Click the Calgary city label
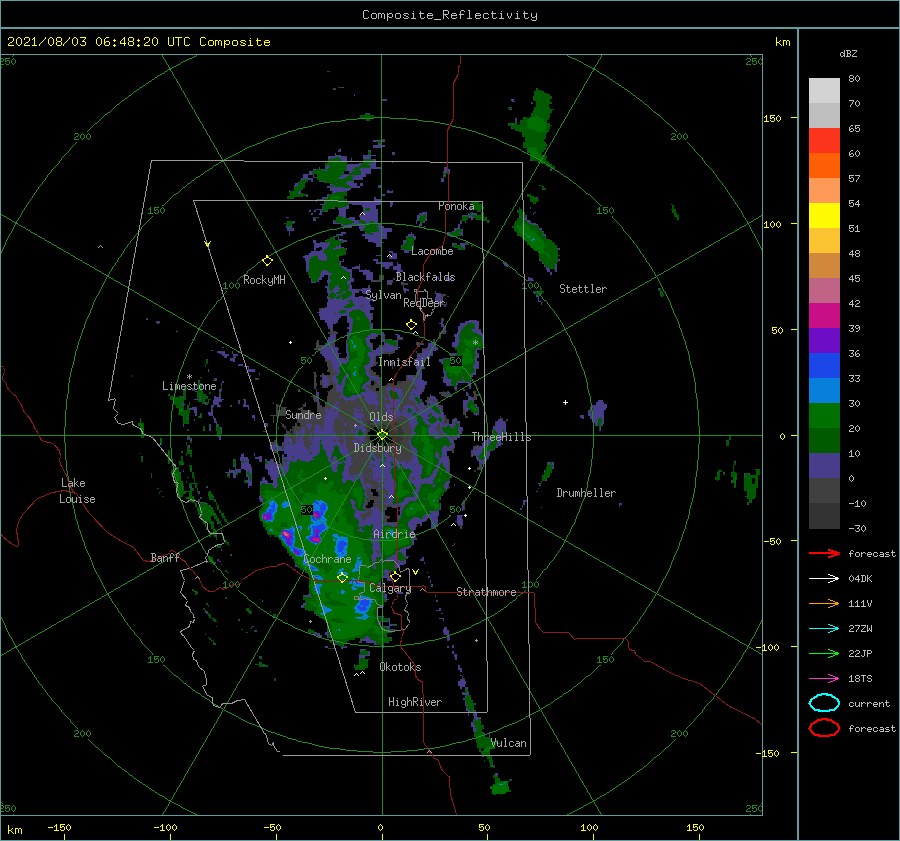900x841 pixels. click(x=390, y=588)
